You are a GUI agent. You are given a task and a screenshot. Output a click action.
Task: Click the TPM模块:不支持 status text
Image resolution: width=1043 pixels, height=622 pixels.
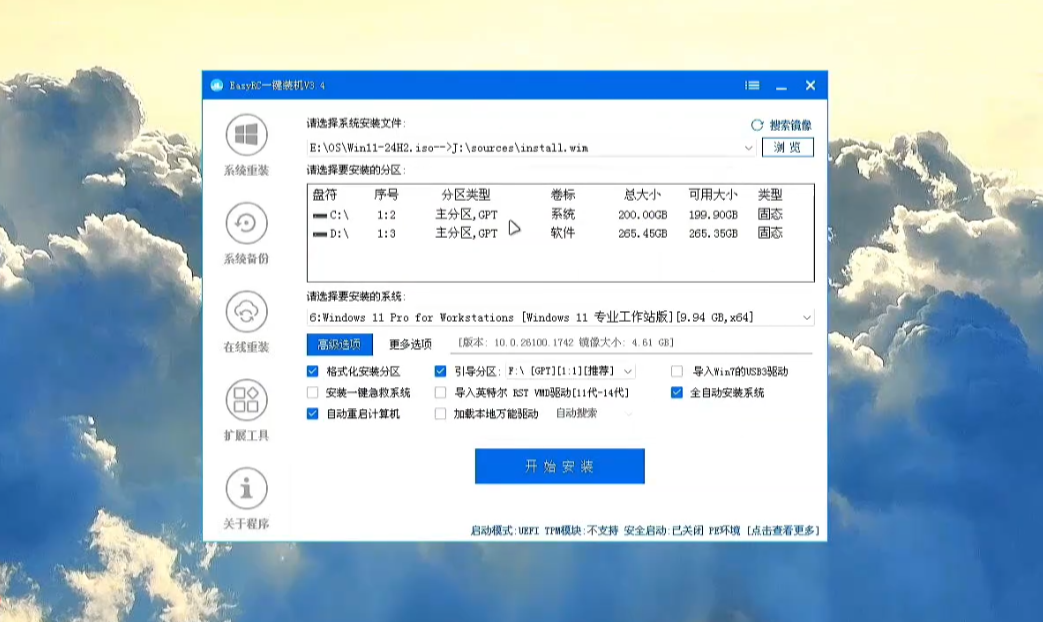(x=581, y=530)
